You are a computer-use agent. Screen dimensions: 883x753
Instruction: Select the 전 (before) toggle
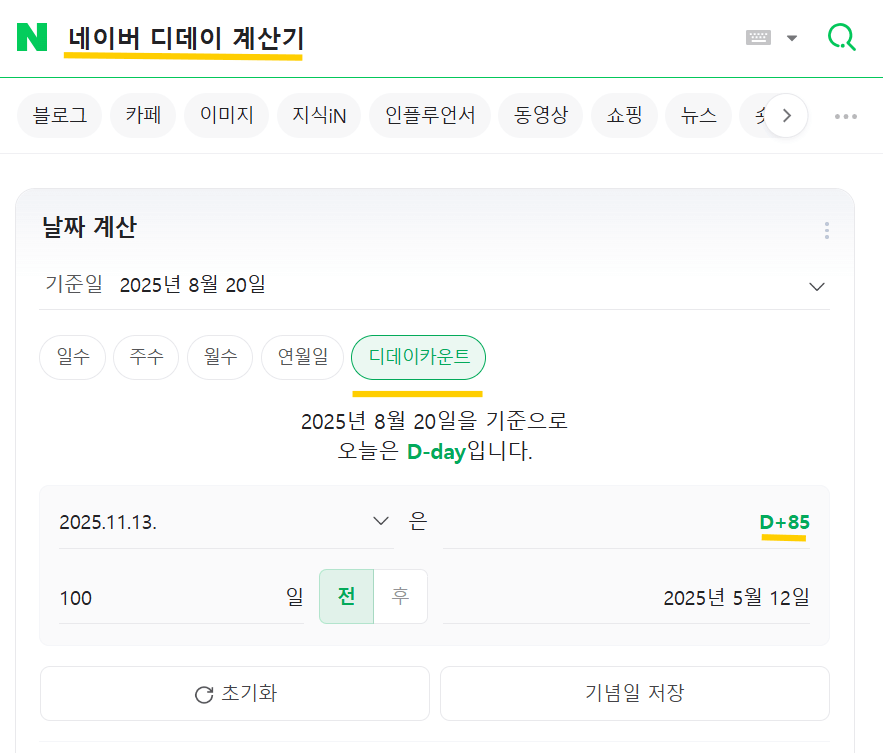click(347, 597)
